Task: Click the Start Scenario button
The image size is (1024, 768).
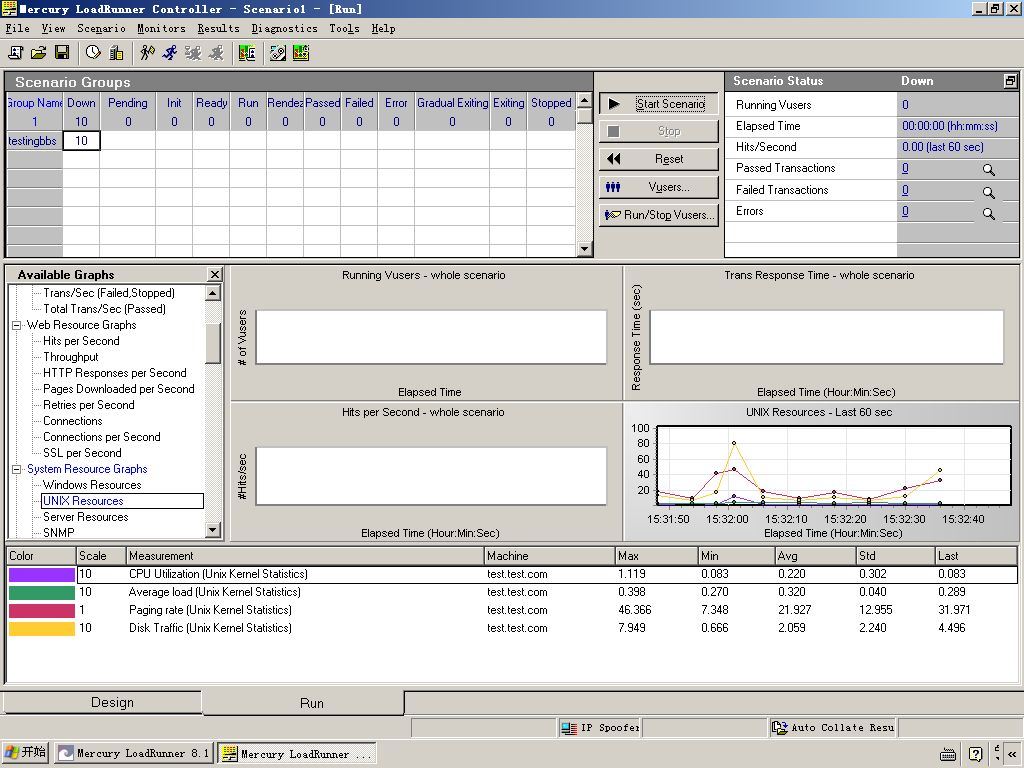Action: point(659,104)
